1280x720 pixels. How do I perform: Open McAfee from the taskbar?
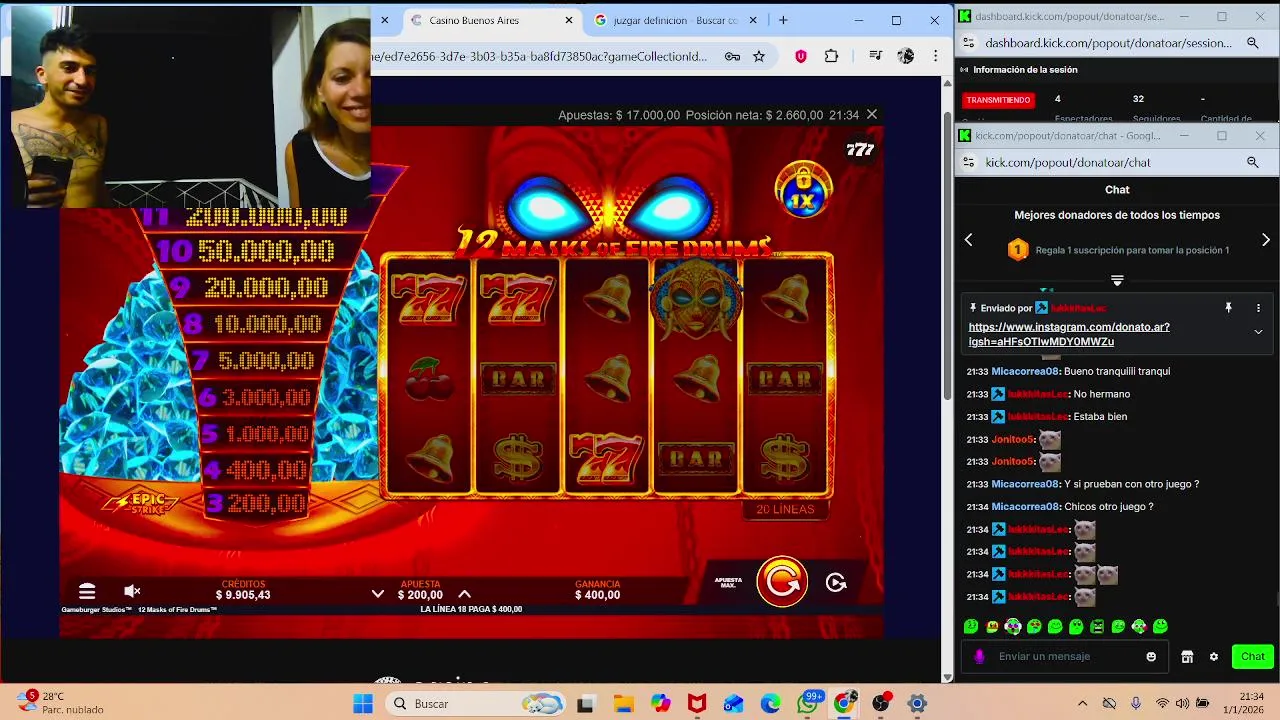(x=697, y=704)
